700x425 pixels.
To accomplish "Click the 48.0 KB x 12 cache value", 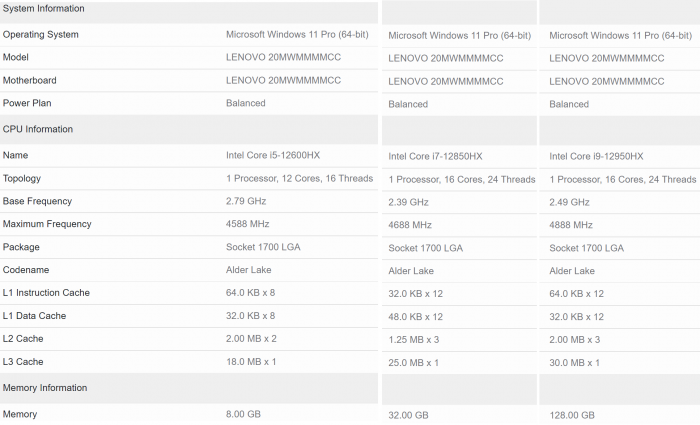I will 415,316.
